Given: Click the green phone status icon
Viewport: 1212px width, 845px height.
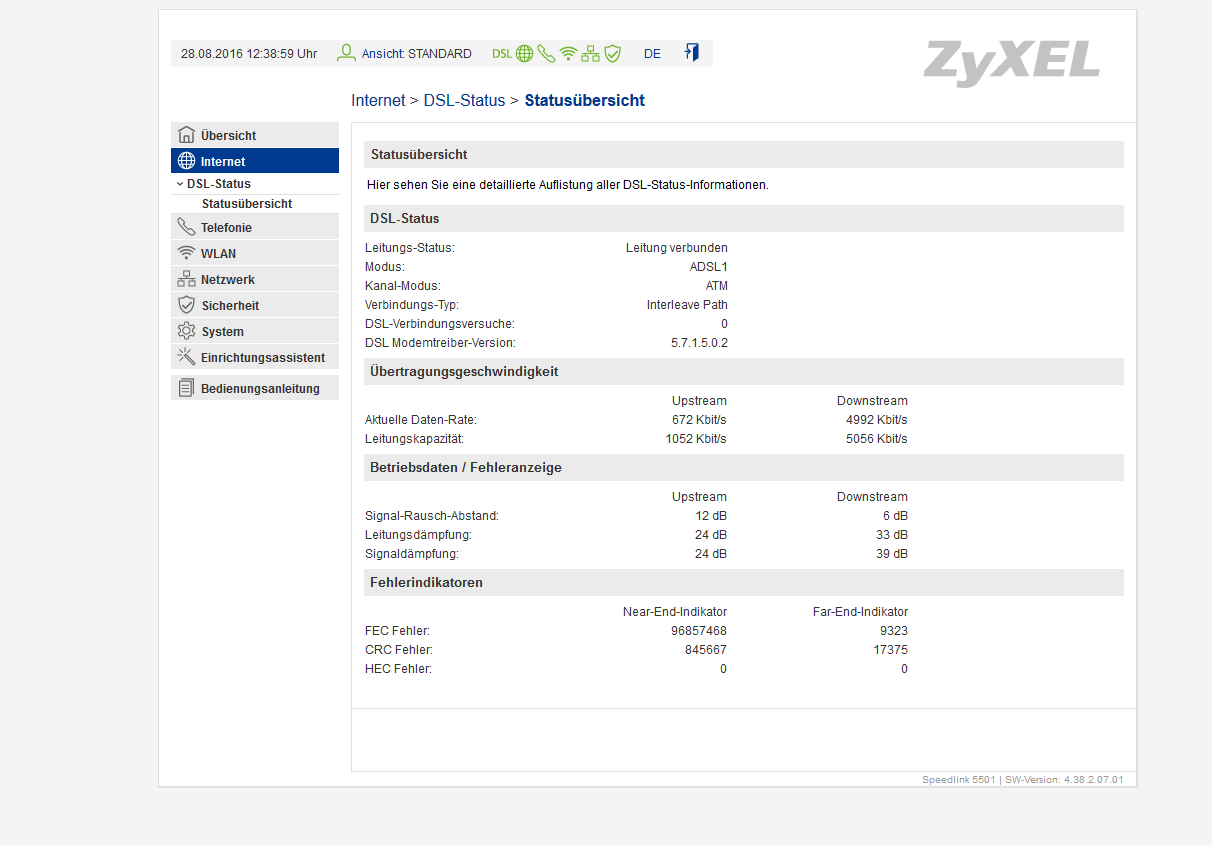Looking at the screenshot, I should pyautogui.click(x=546, y=54).
